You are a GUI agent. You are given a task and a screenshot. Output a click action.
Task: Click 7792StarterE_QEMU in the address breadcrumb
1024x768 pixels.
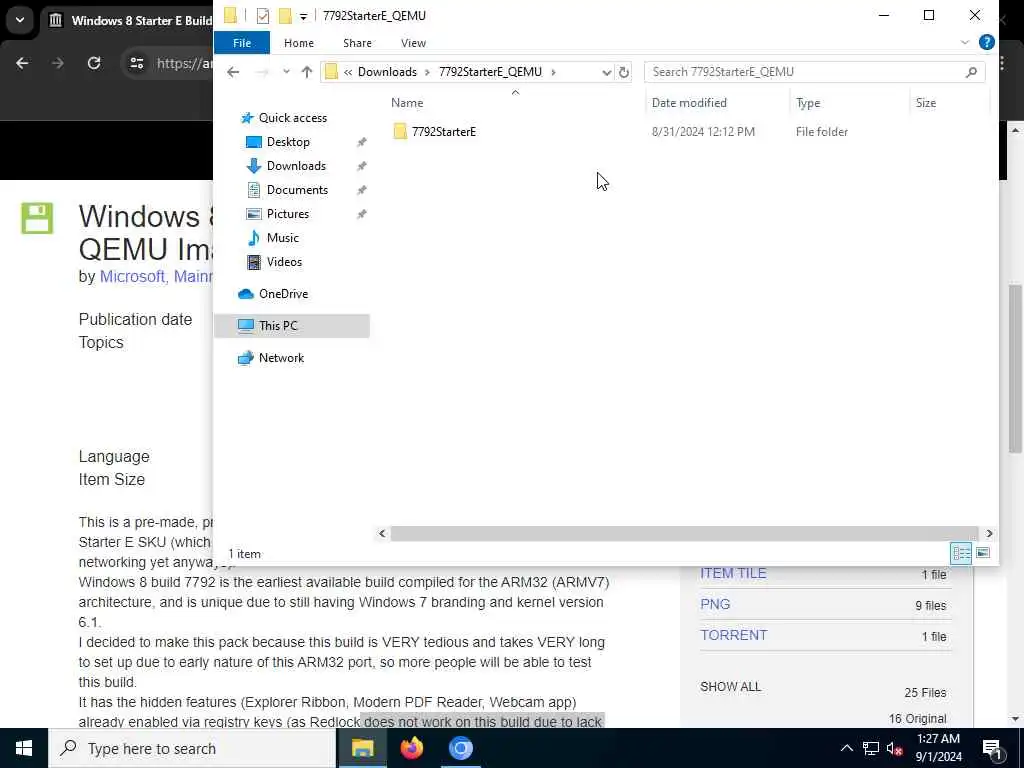pyautogui.click(x=490, y=72)
